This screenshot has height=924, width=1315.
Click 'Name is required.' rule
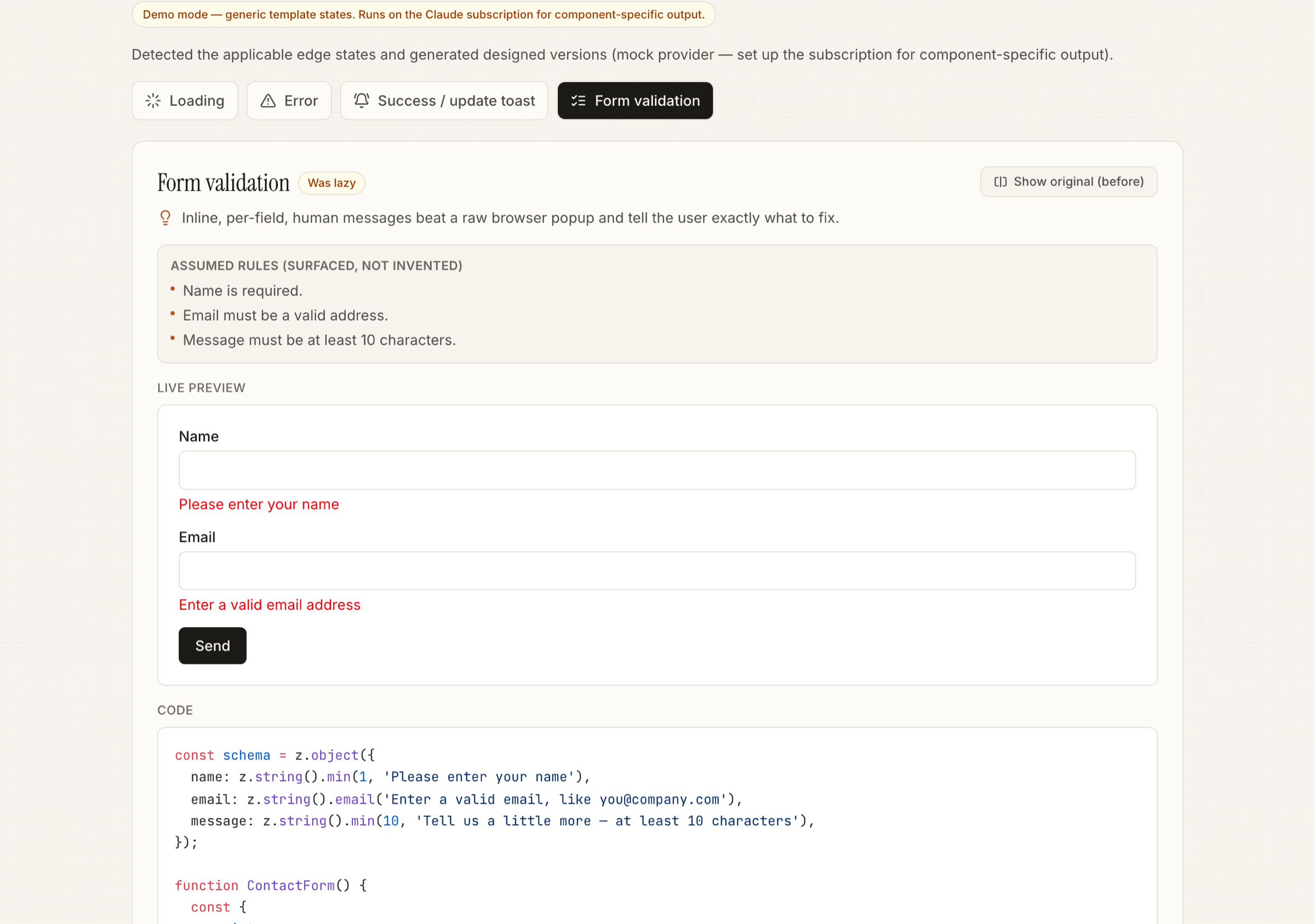[242, 291]
